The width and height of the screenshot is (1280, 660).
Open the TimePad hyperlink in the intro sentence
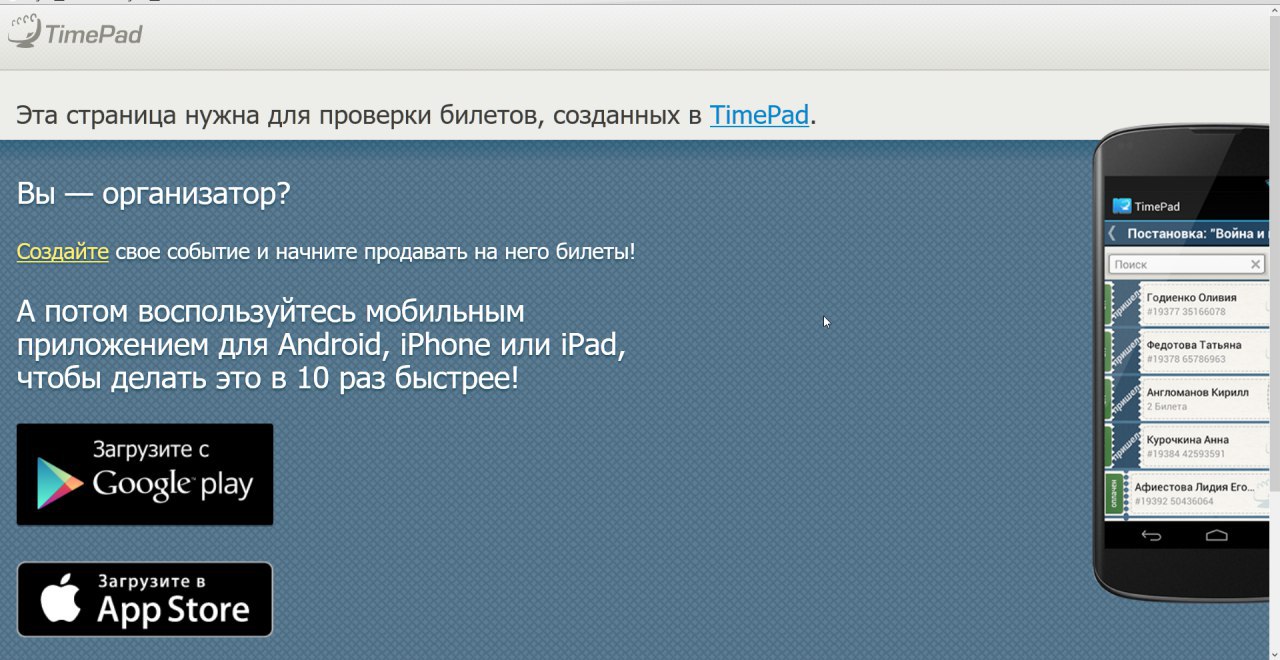coord(759,115)
